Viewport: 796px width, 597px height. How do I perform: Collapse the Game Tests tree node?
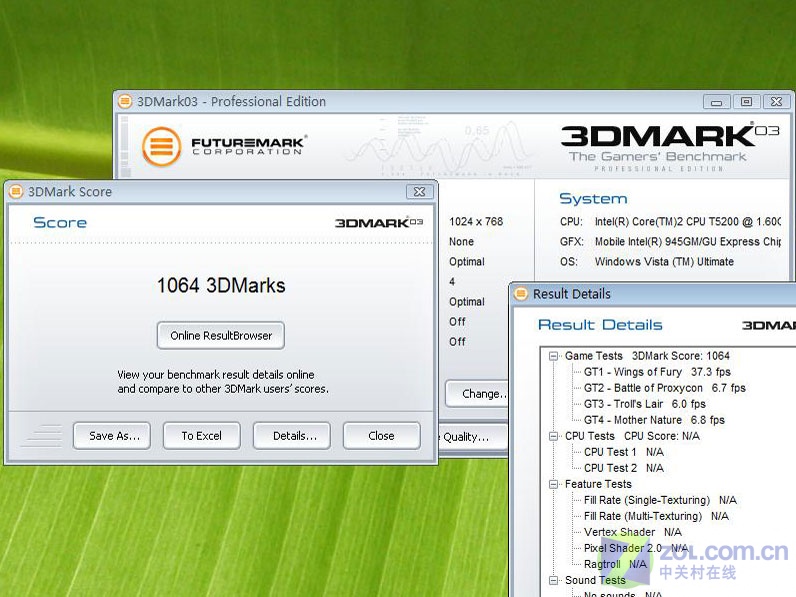554,356
